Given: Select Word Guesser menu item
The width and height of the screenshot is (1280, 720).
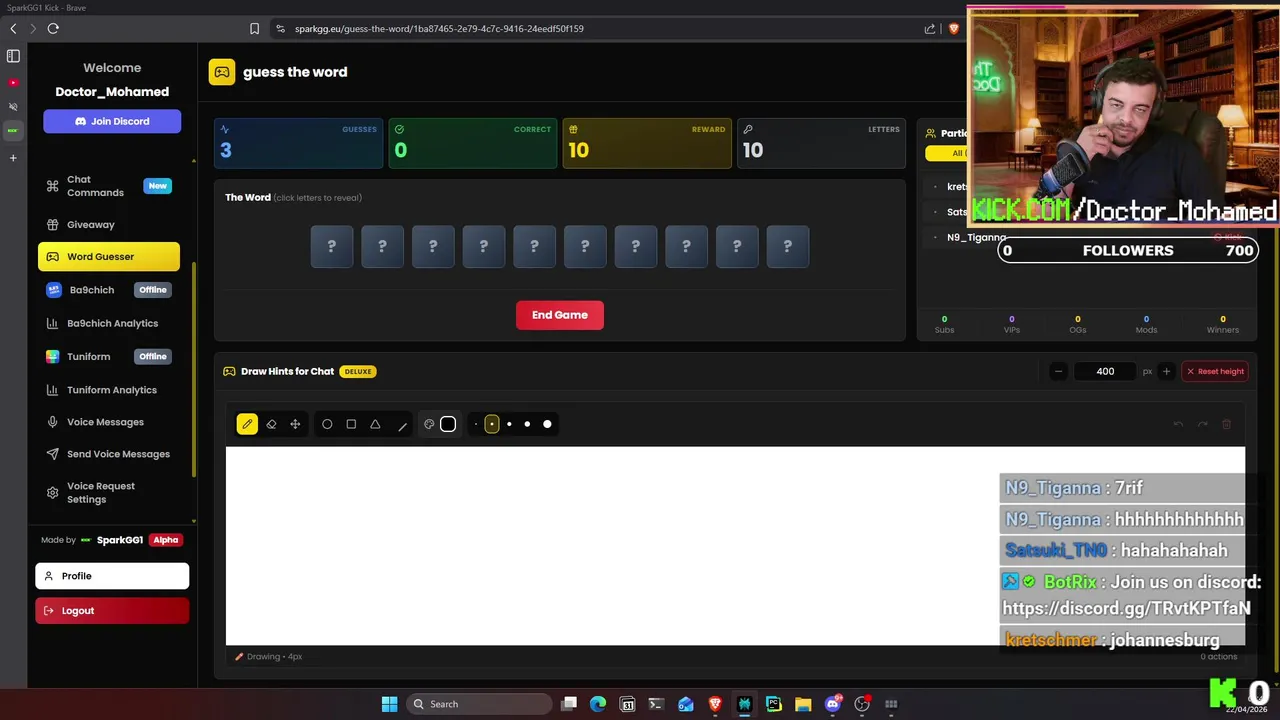Looking at the screenshot, I should pos(109,257).
